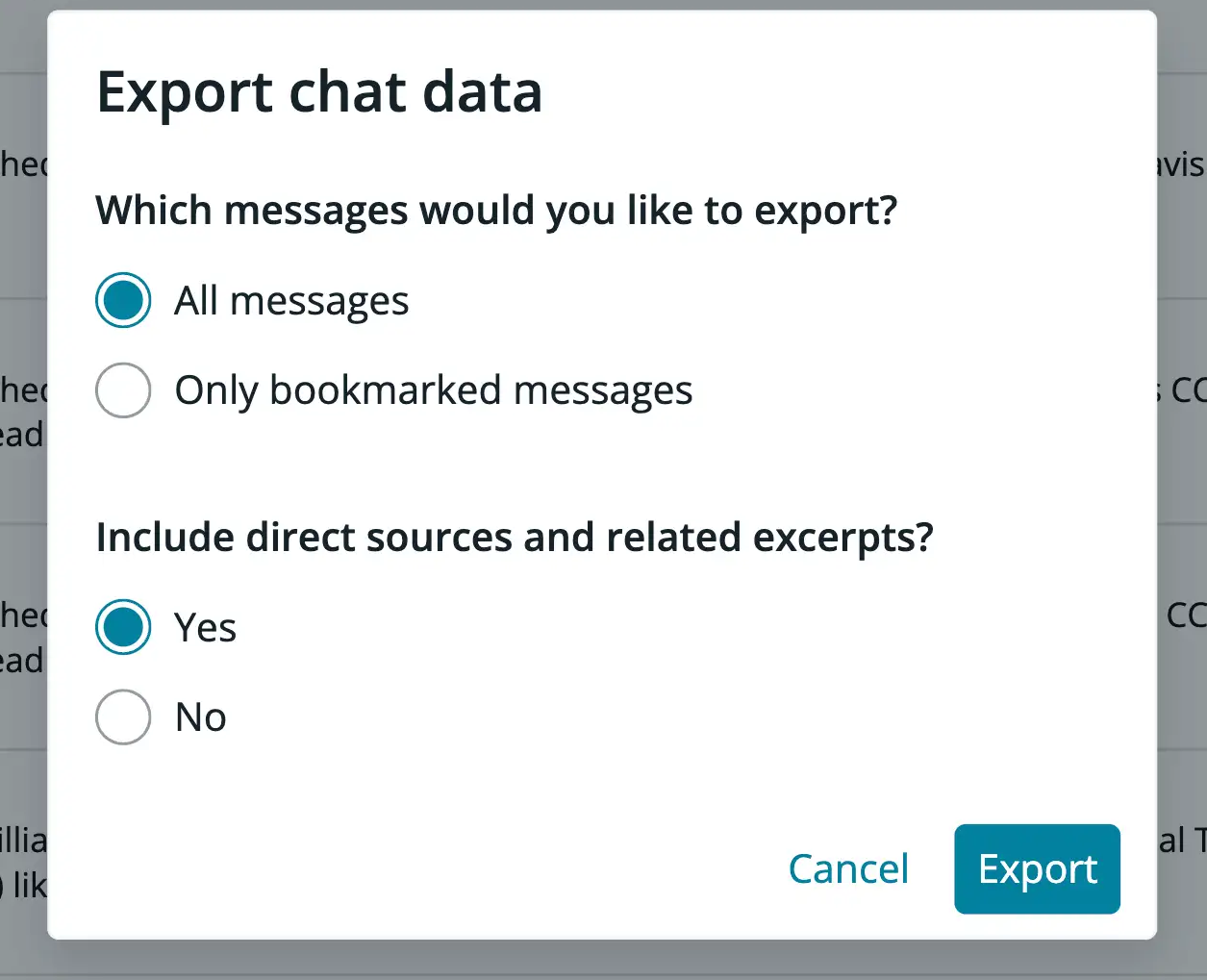Click the "Yes" option label text
The width and height of the screenshot is (1207, 980).
[x=205, y=628]
